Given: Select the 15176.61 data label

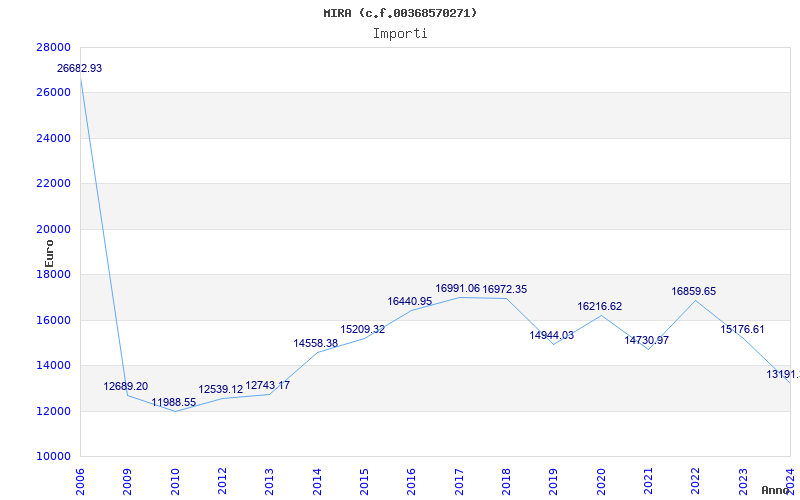Looking at the screenshot, I should (742, 329).
